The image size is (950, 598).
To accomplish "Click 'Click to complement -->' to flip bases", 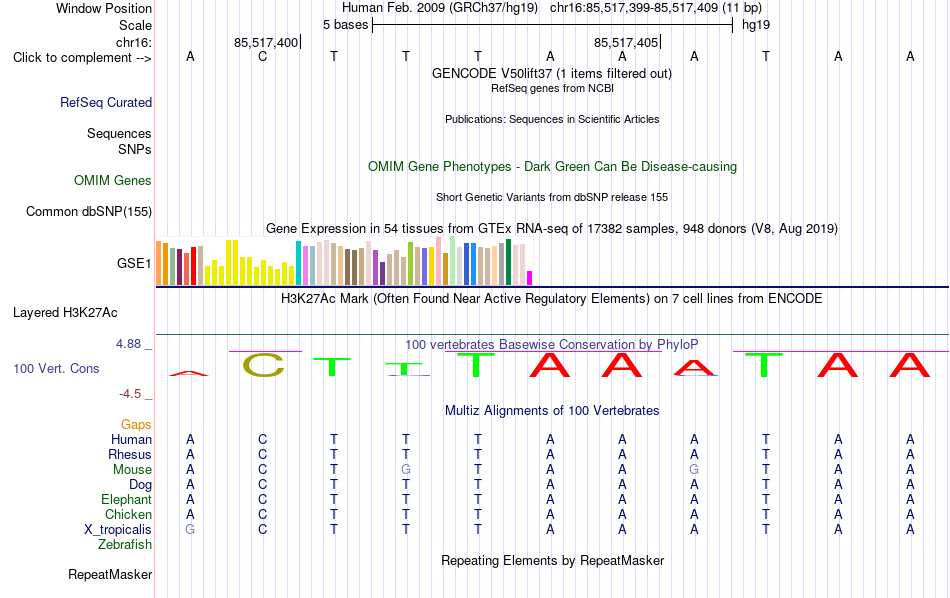I will (x=82, y=58).
